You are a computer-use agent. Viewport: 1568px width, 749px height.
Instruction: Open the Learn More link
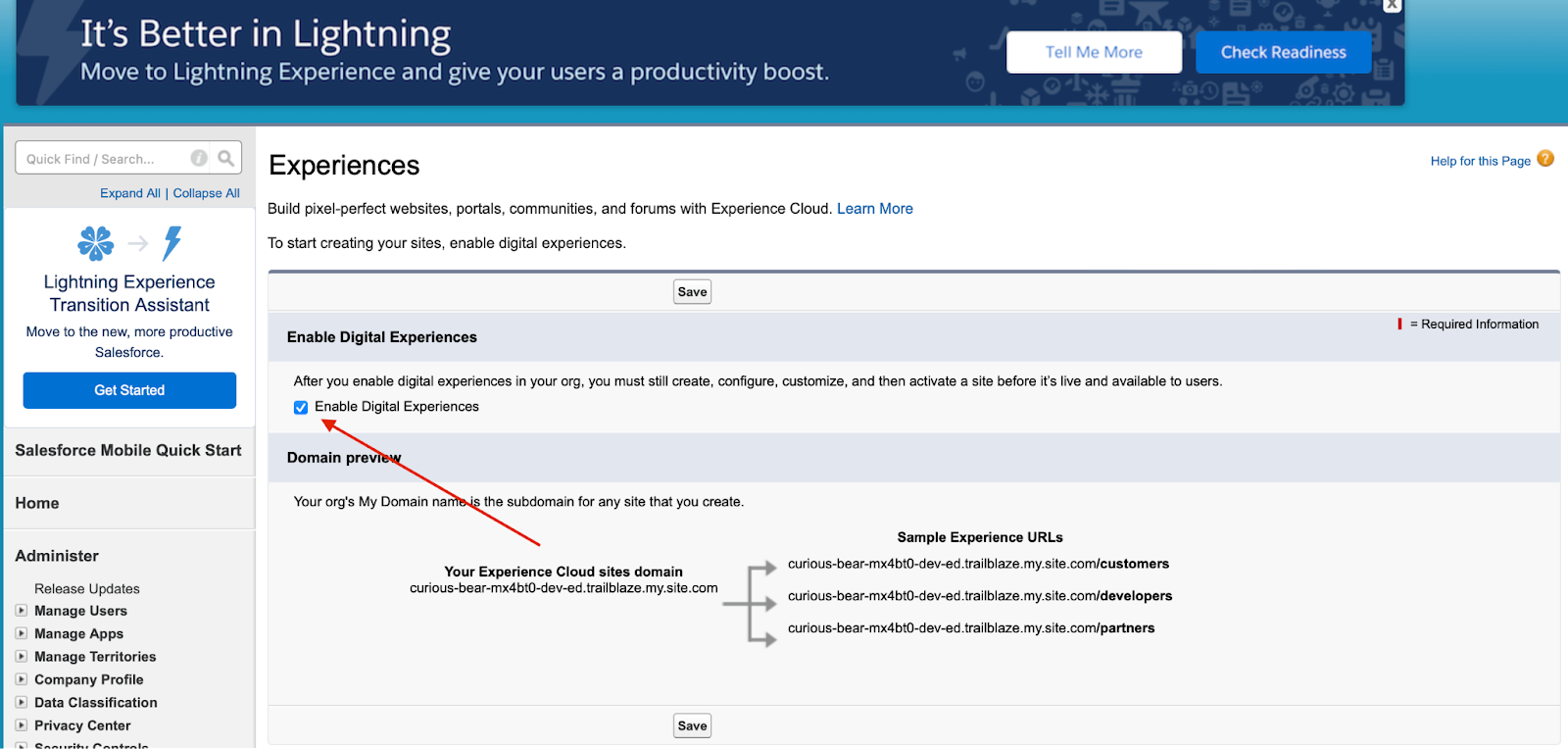click(x=874, y=209)
